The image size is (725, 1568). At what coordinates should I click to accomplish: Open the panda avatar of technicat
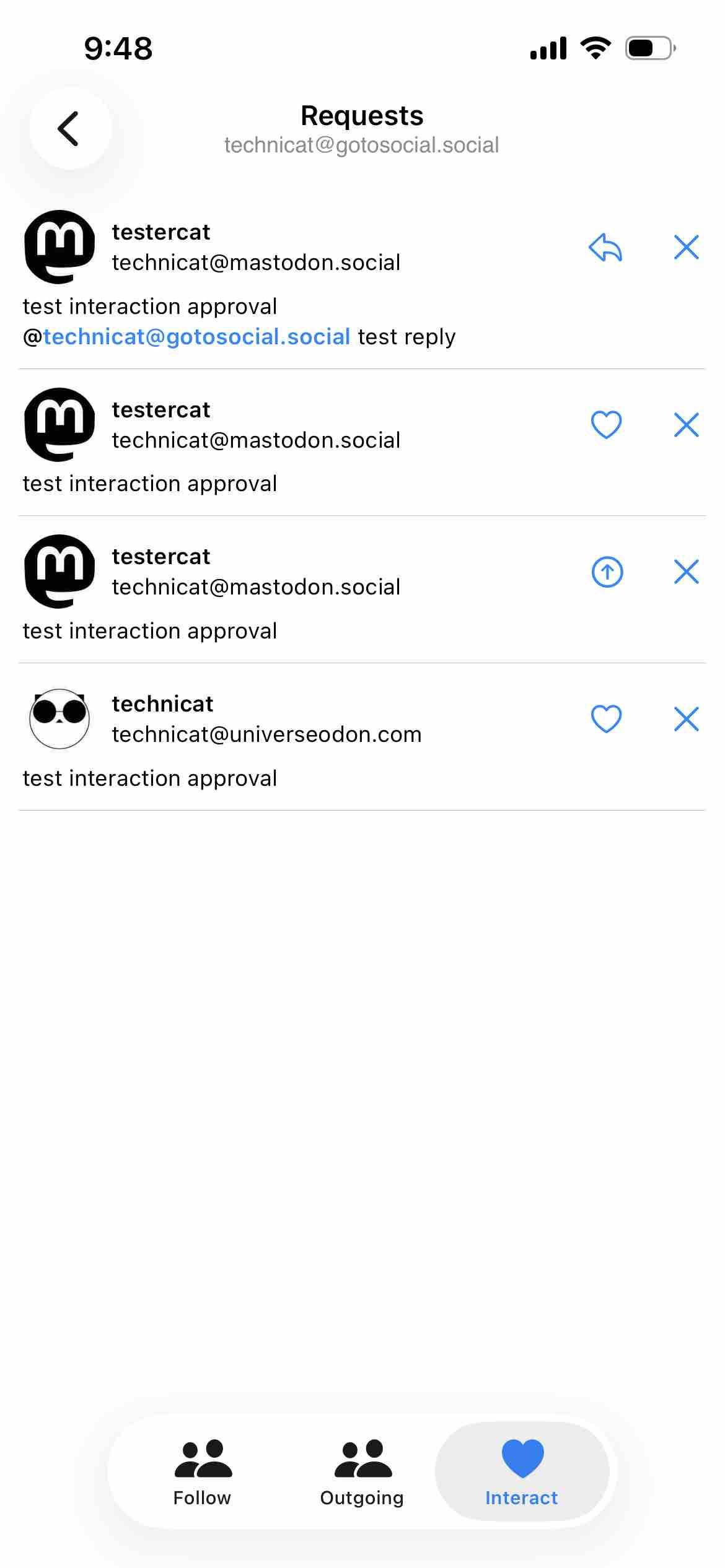click(59, 719)
